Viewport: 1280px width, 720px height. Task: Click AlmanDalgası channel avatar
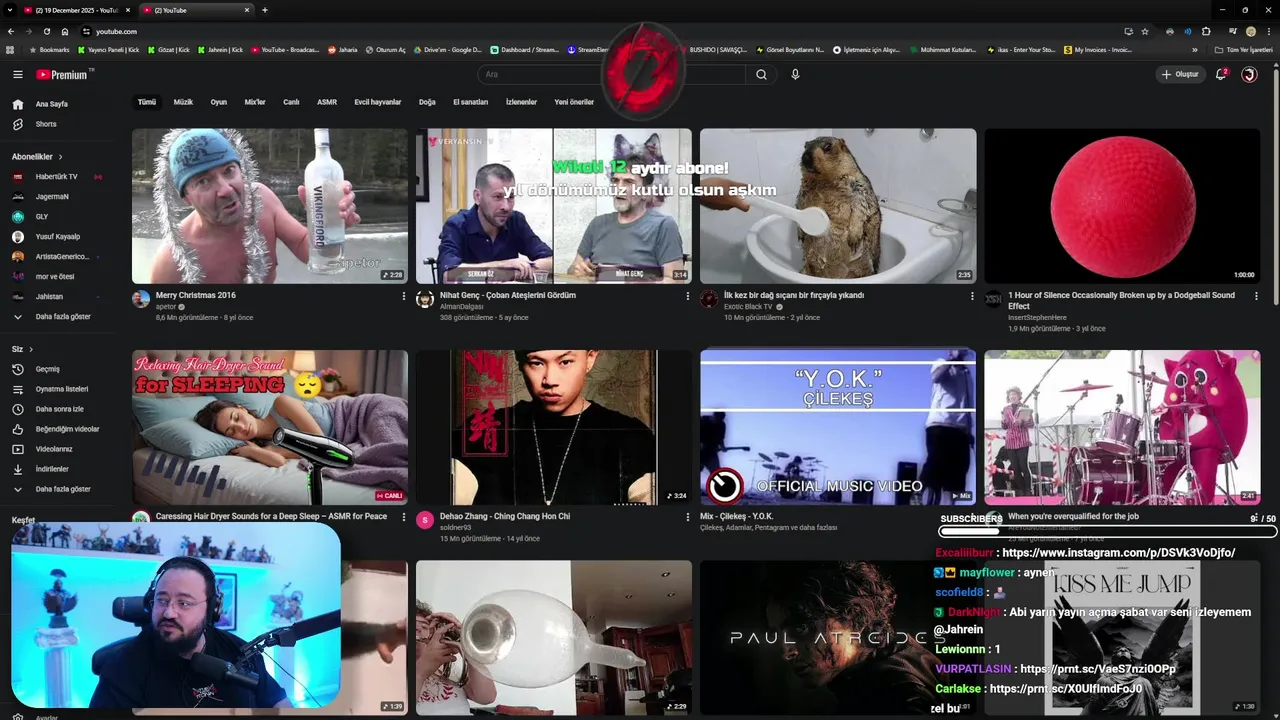tap(425, 299)
